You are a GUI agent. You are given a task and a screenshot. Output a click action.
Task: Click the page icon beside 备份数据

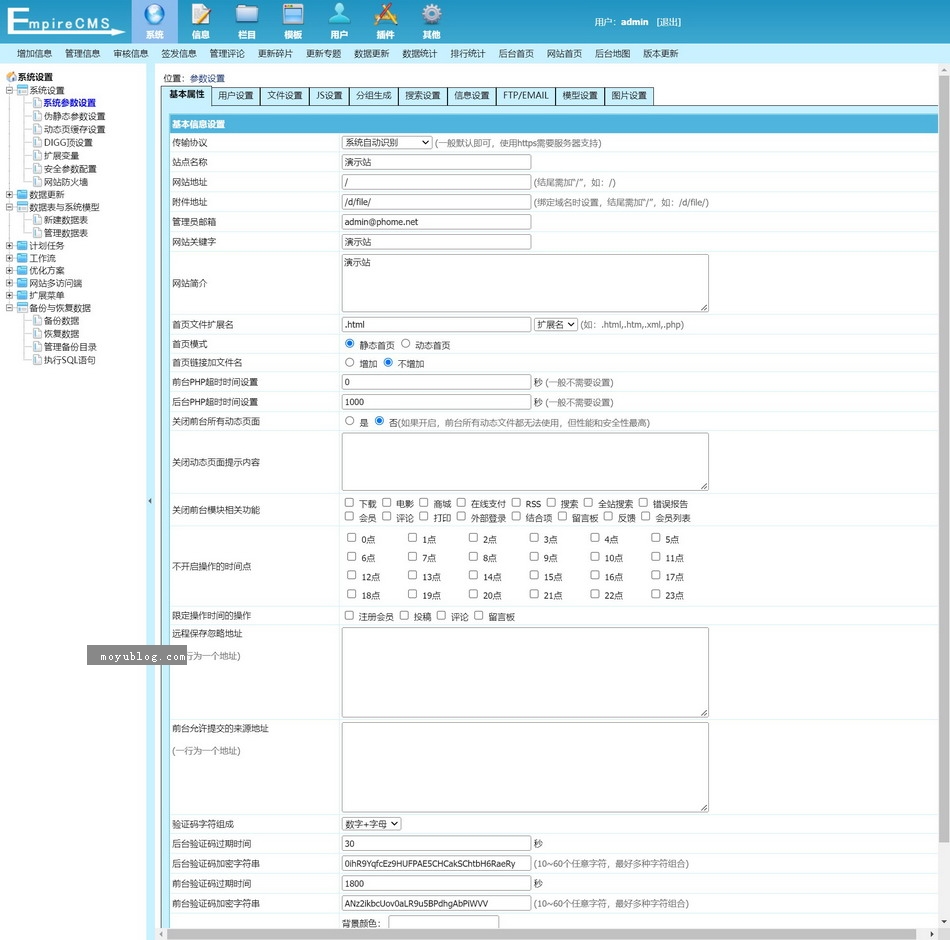coord(37,321)
